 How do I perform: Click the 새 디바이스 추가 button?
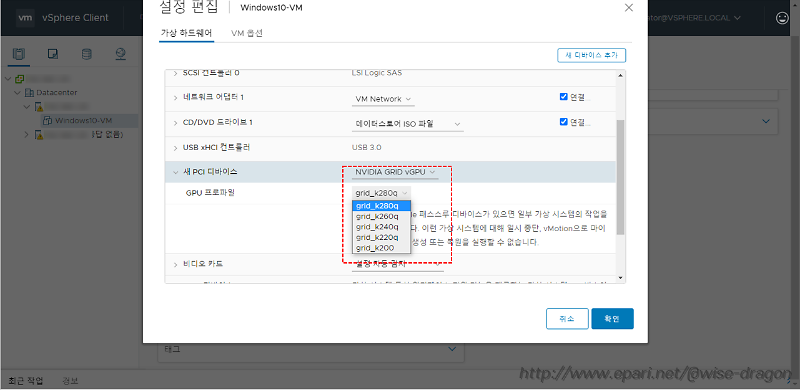point(591,55)
